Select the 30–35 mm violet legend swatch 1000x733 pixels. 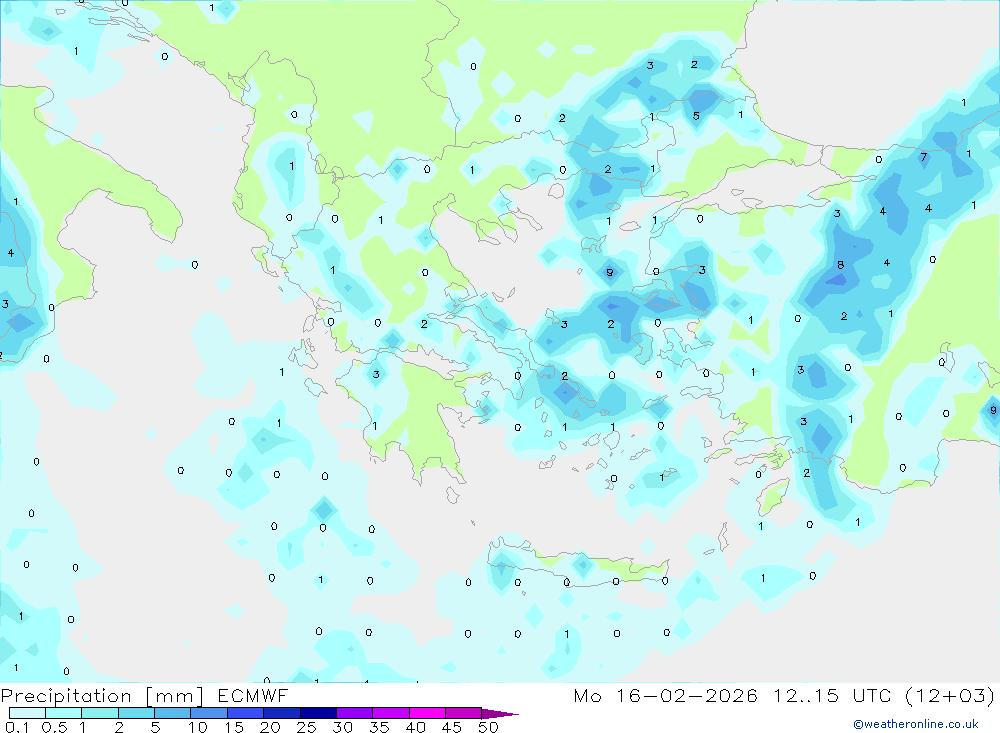(355, 713)
